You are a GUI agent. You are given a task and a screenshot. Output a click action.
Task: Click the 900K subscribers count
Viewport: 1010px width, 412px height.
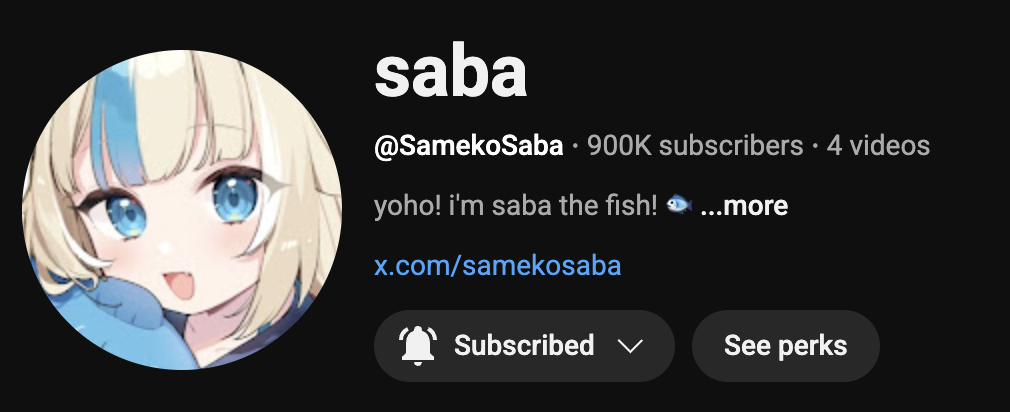coord(695,145)
